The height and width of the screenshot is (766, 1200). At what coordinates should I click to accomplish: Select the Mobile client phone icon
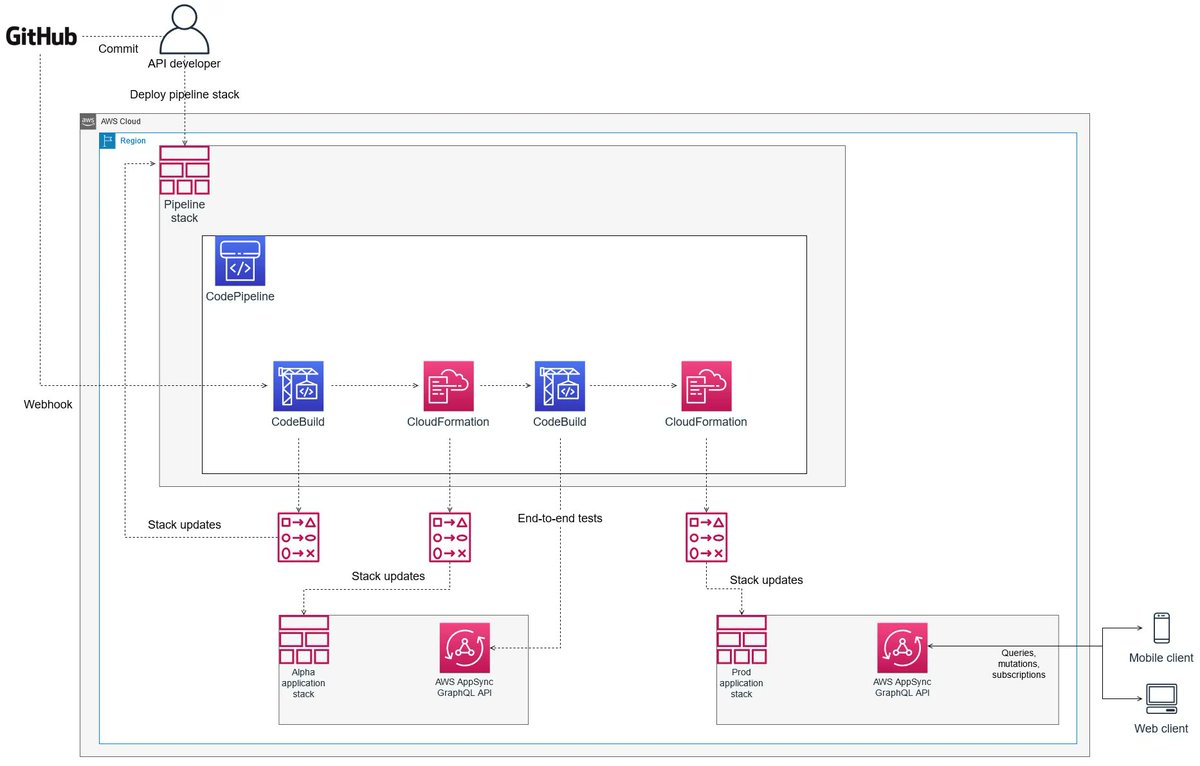click(1161, 628)
